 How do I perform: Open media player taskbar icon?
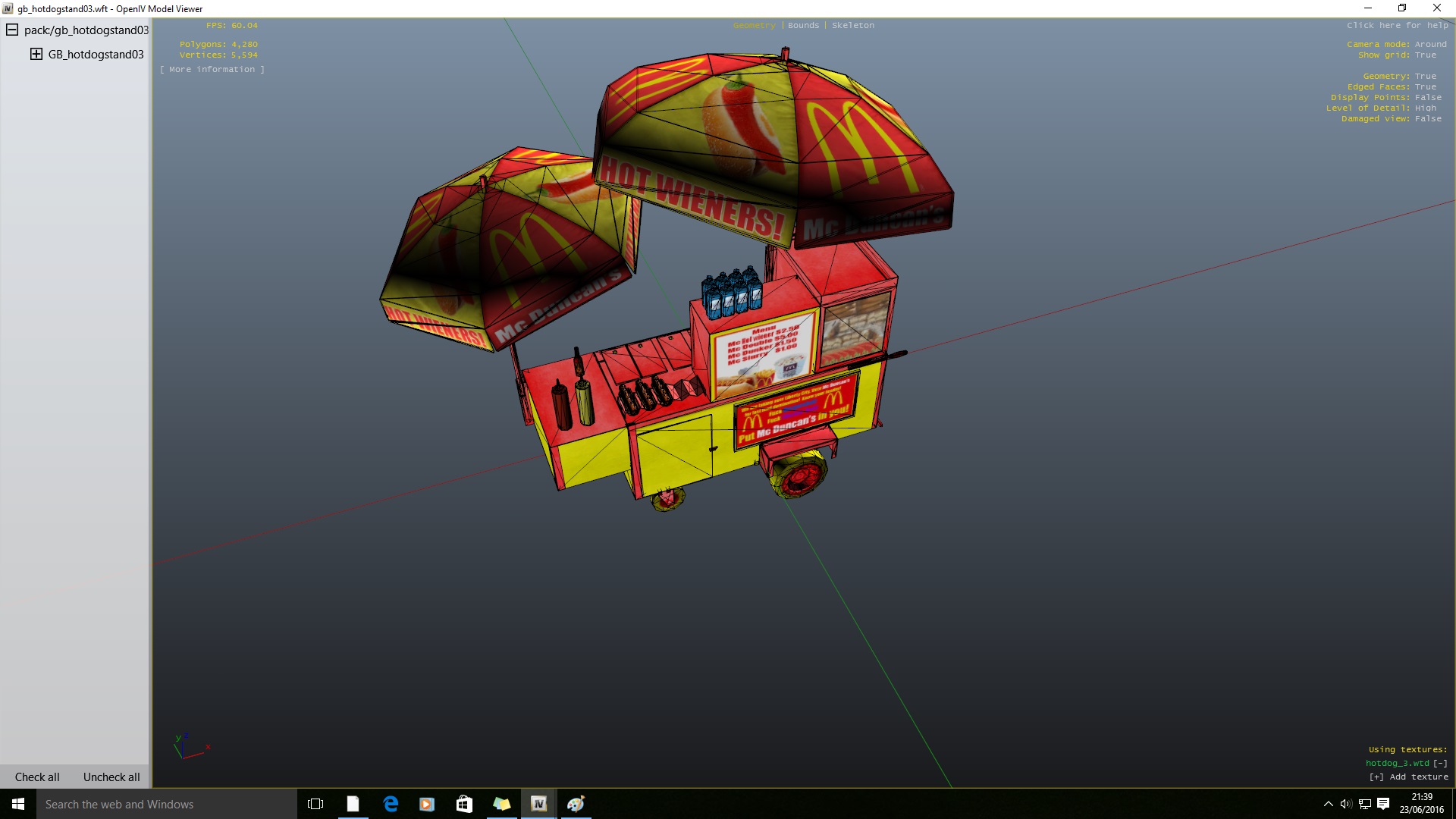point(427,804)
